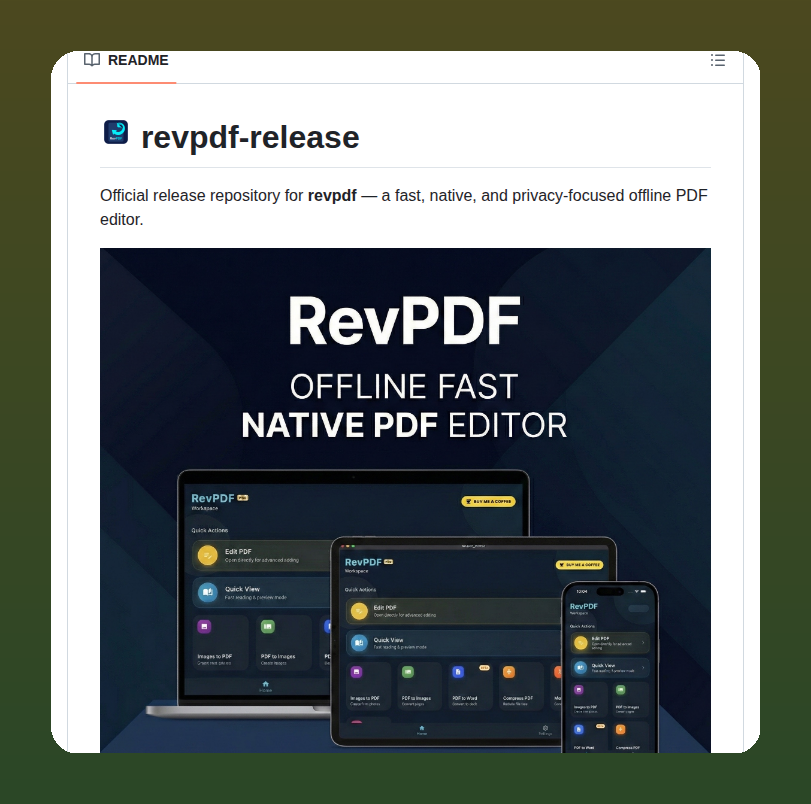Click Compress PDF orange icon on phone
Screen dimensions: 811x804
[621, 729]
